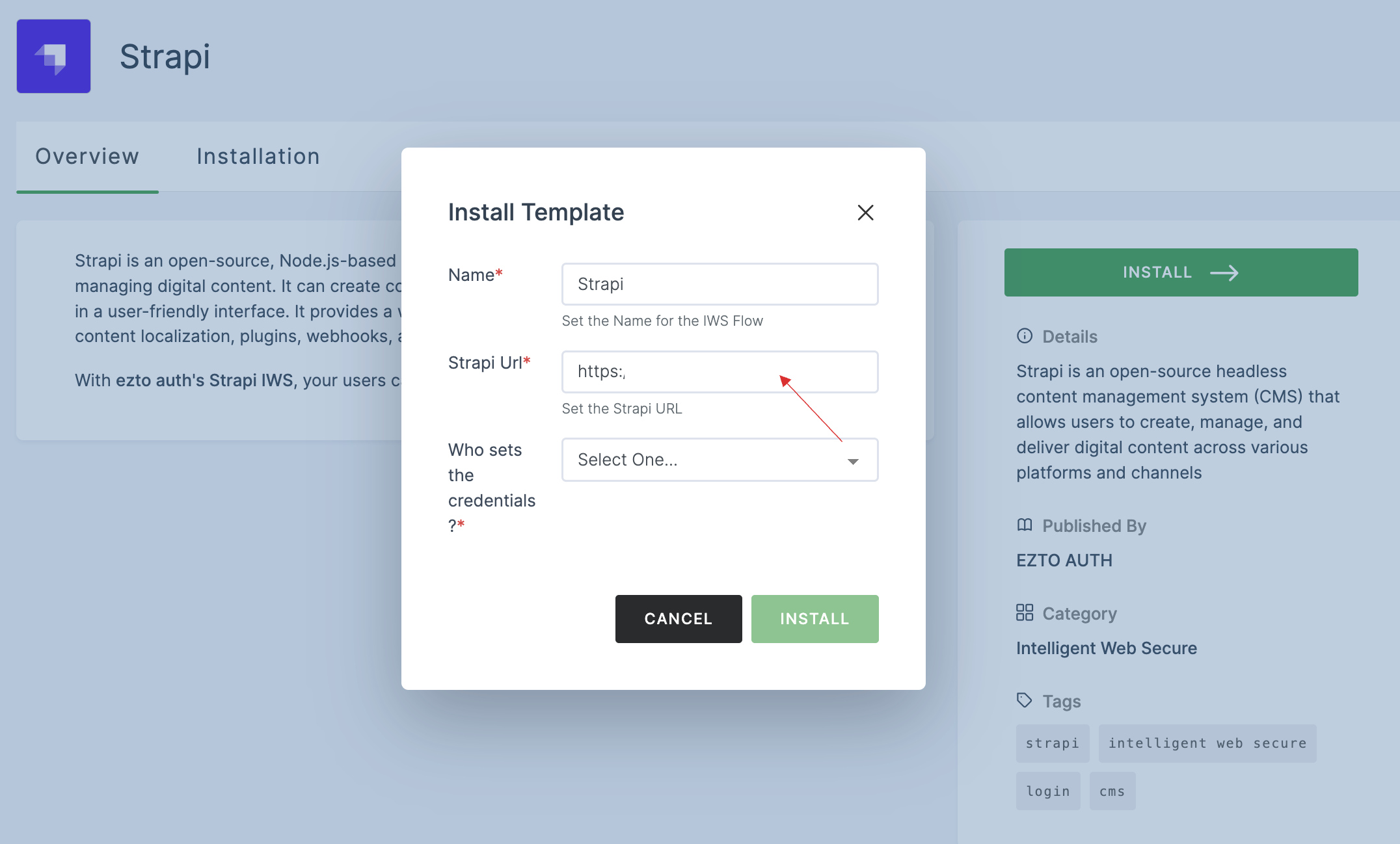Select the intelligent web secure tag
This screenshot has width=1400, height=844.
pos(1207,743)
